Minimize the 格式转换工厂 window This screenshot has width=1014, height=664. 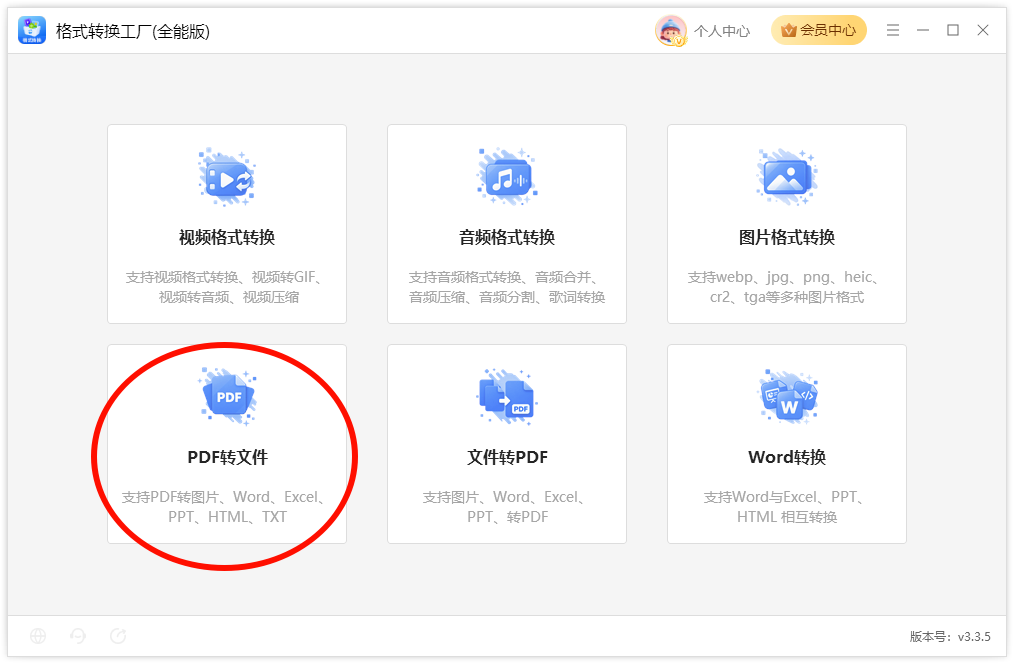pos(923,30)
